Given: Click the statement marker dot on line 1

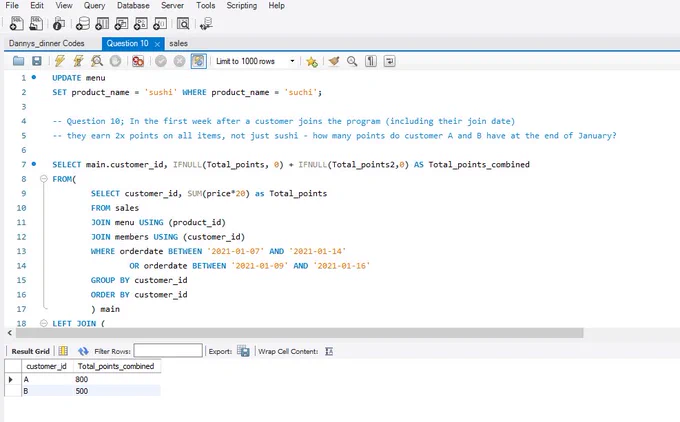Looking at the screenshot, I should pos(34,77).
